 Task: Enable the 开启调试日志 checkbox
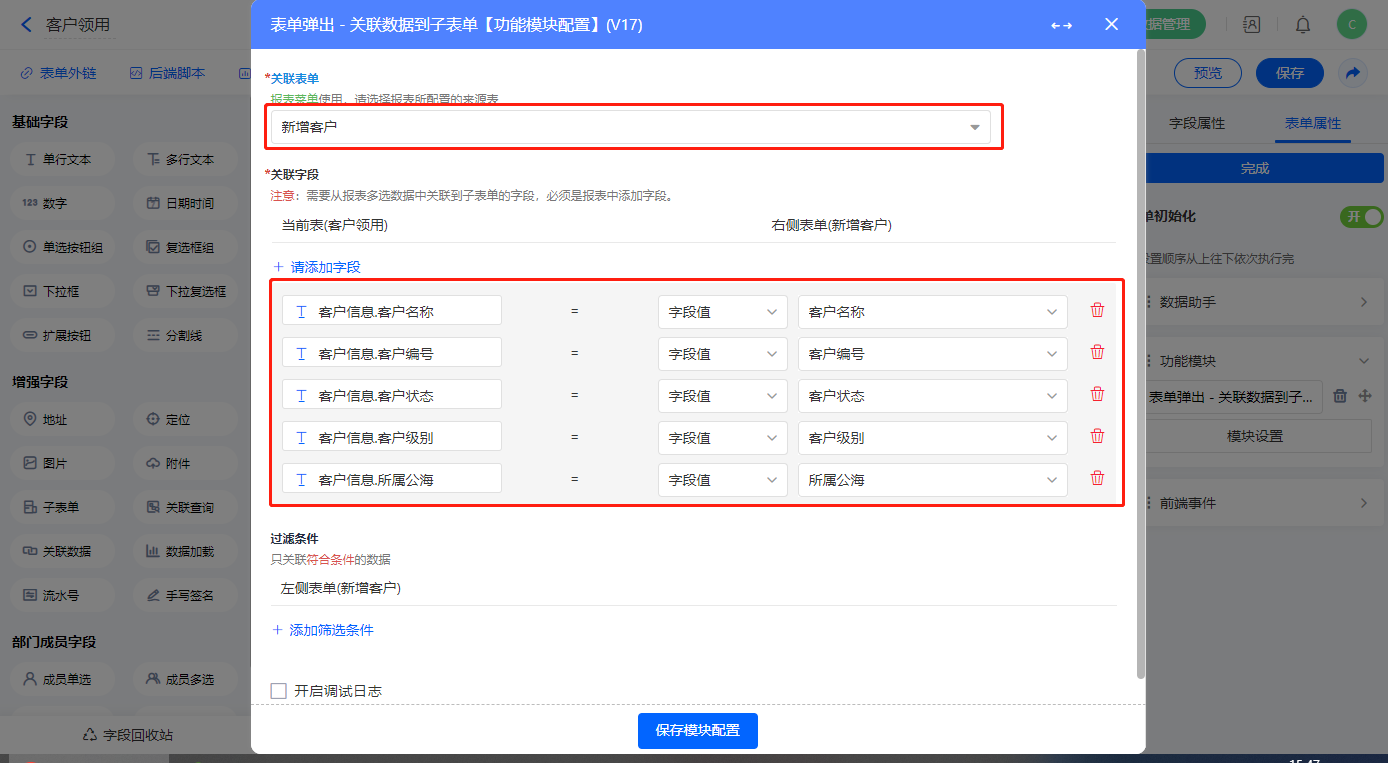click(279, 691)
